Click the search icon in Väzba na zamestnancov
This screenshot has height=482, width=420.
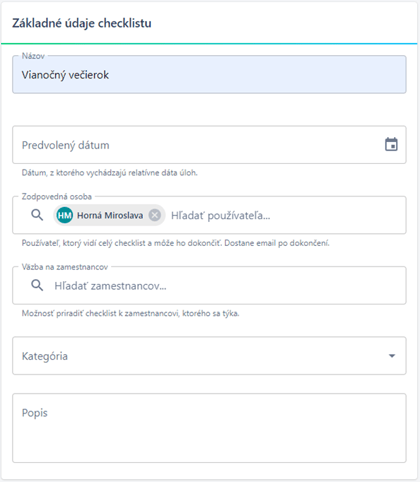point(37,285)
